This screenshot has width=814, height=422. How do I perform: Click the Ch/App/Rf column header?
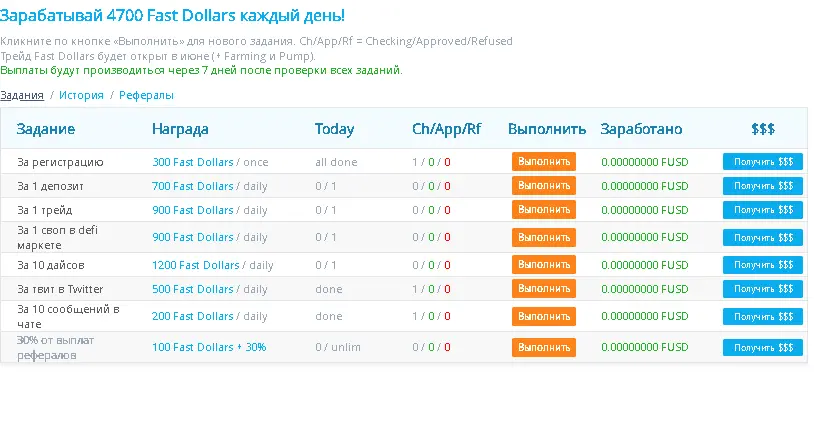point(446,129)
